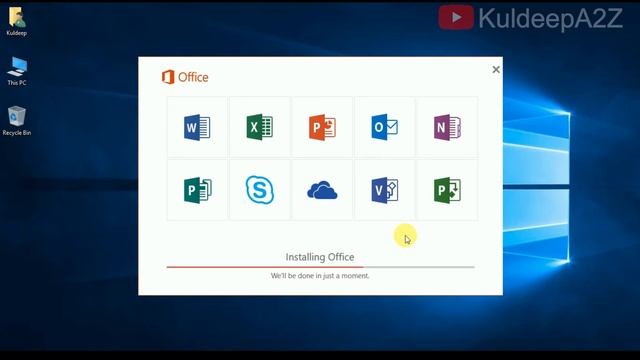
Task: Select This PC desktop icon
Action: [17, 71]
